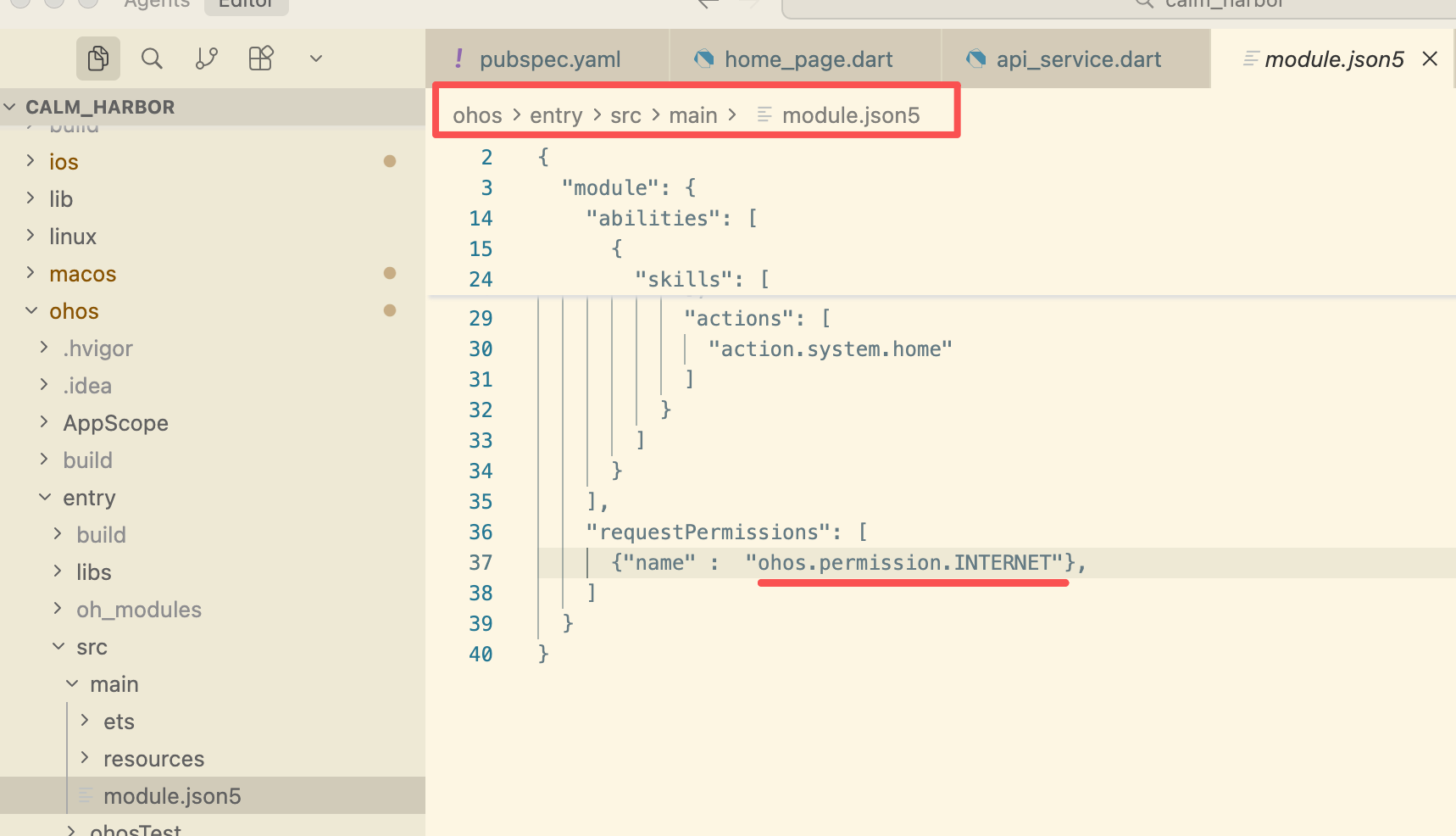This screenshot has width=1456, height=836.
Task: Open the Explorer view icon
Action: pos(98,59)
